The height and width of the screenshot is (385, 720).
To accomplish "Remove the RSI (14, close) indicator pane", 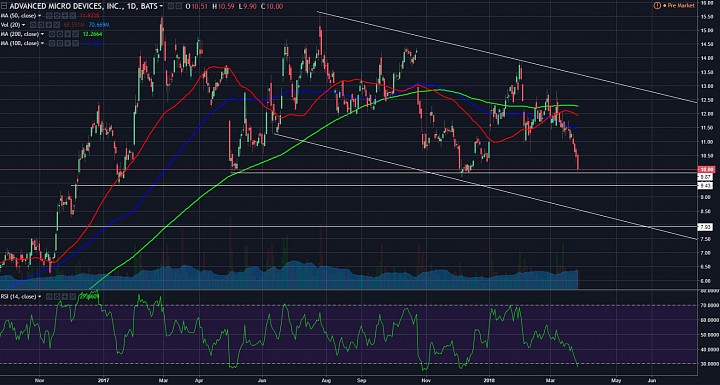I will [73, 297].
